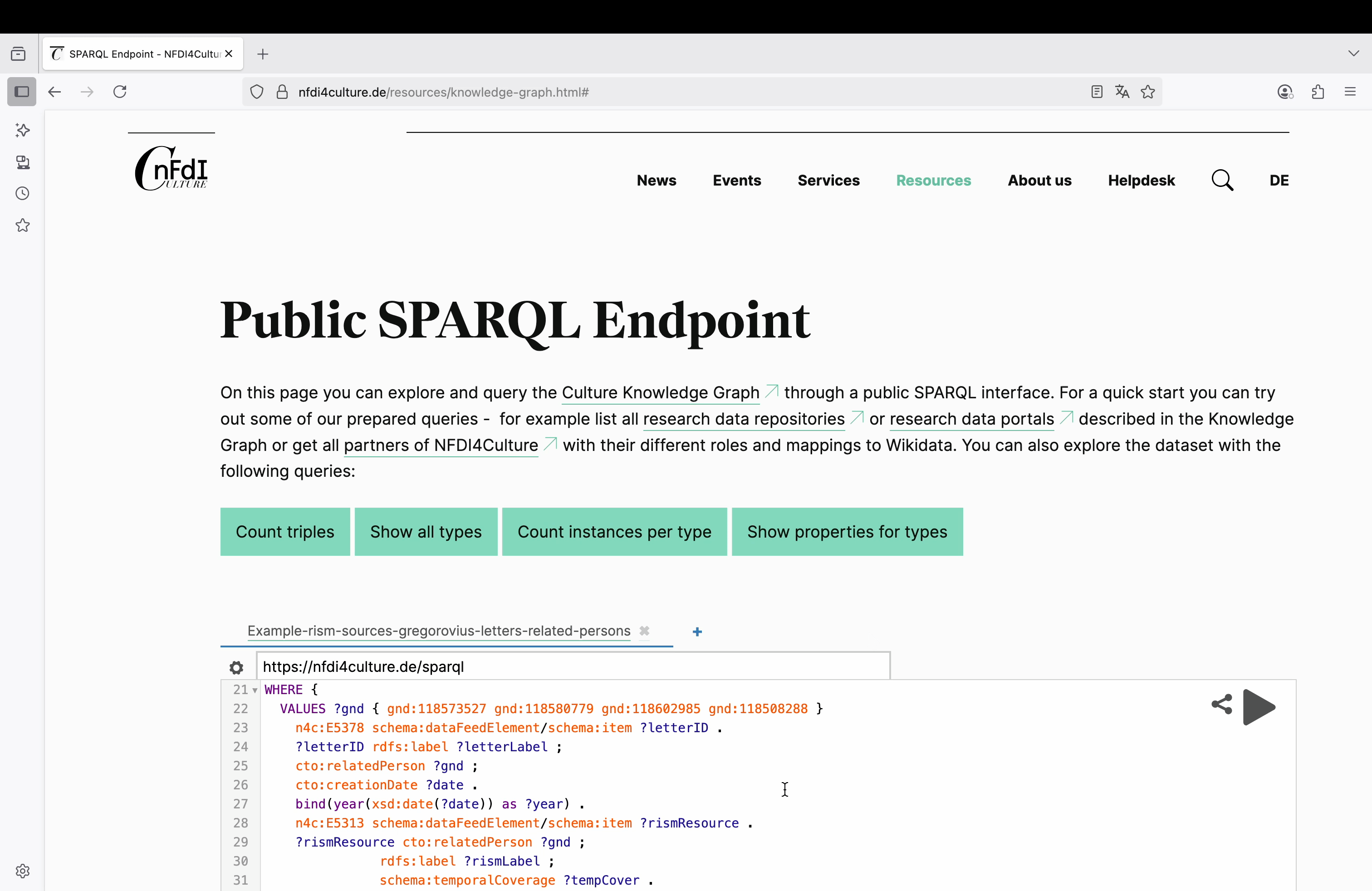Open the Events menu
The image size is (1372, 891).
737,181
